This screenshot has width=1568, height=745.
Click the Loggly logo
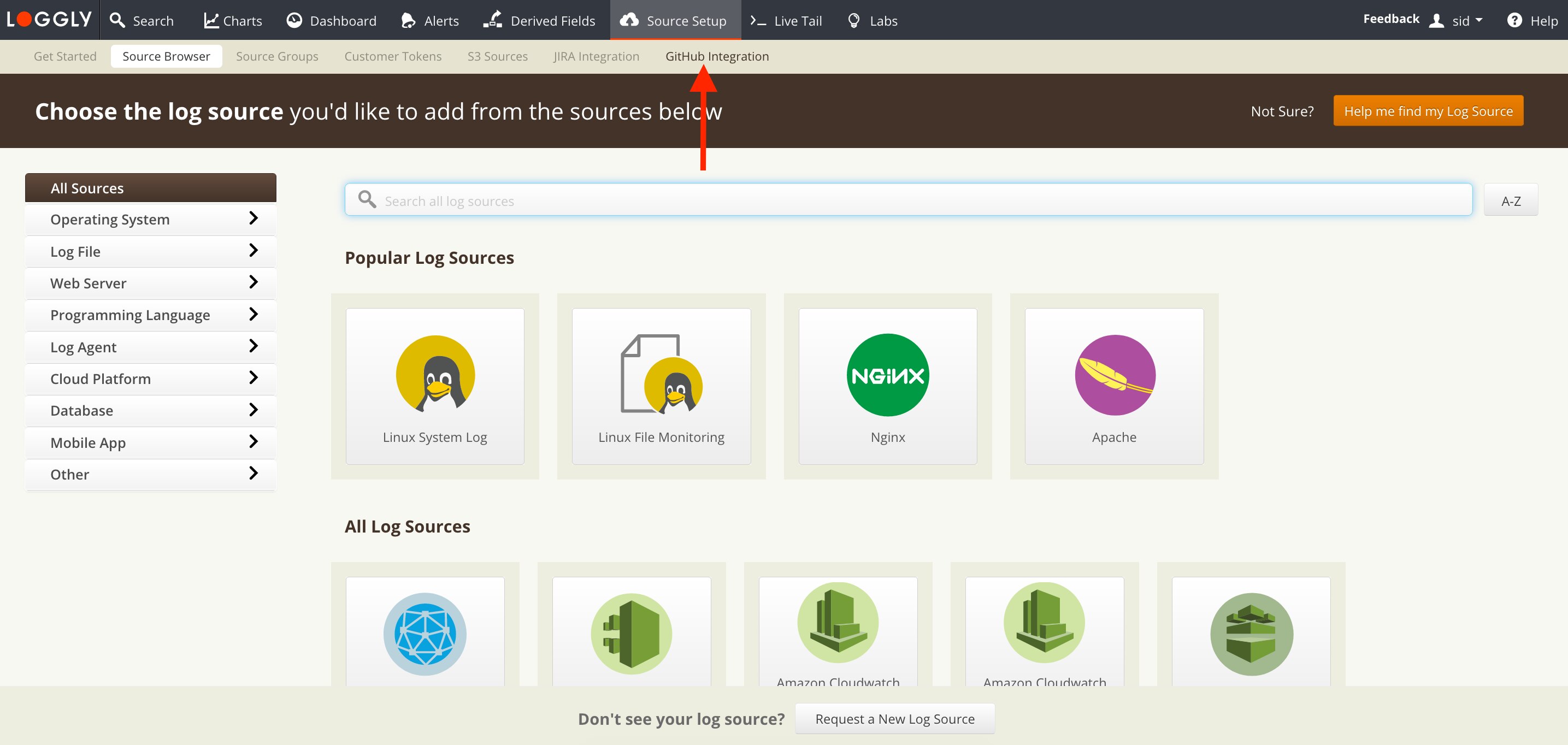(49, 20)
